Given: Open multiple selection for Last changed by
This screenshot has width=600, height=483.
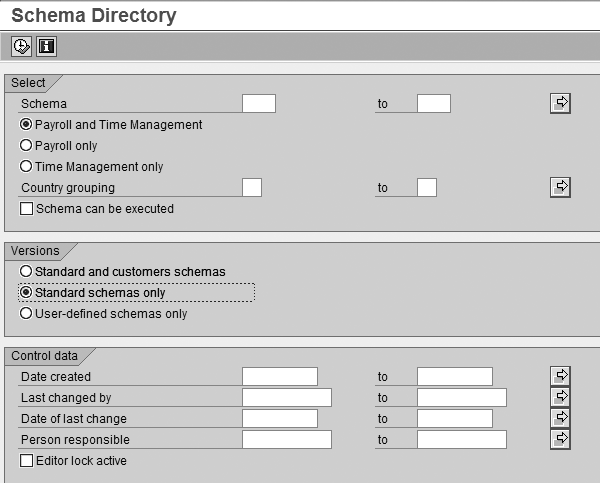Looking at the screenshot, I should [560, 397].
